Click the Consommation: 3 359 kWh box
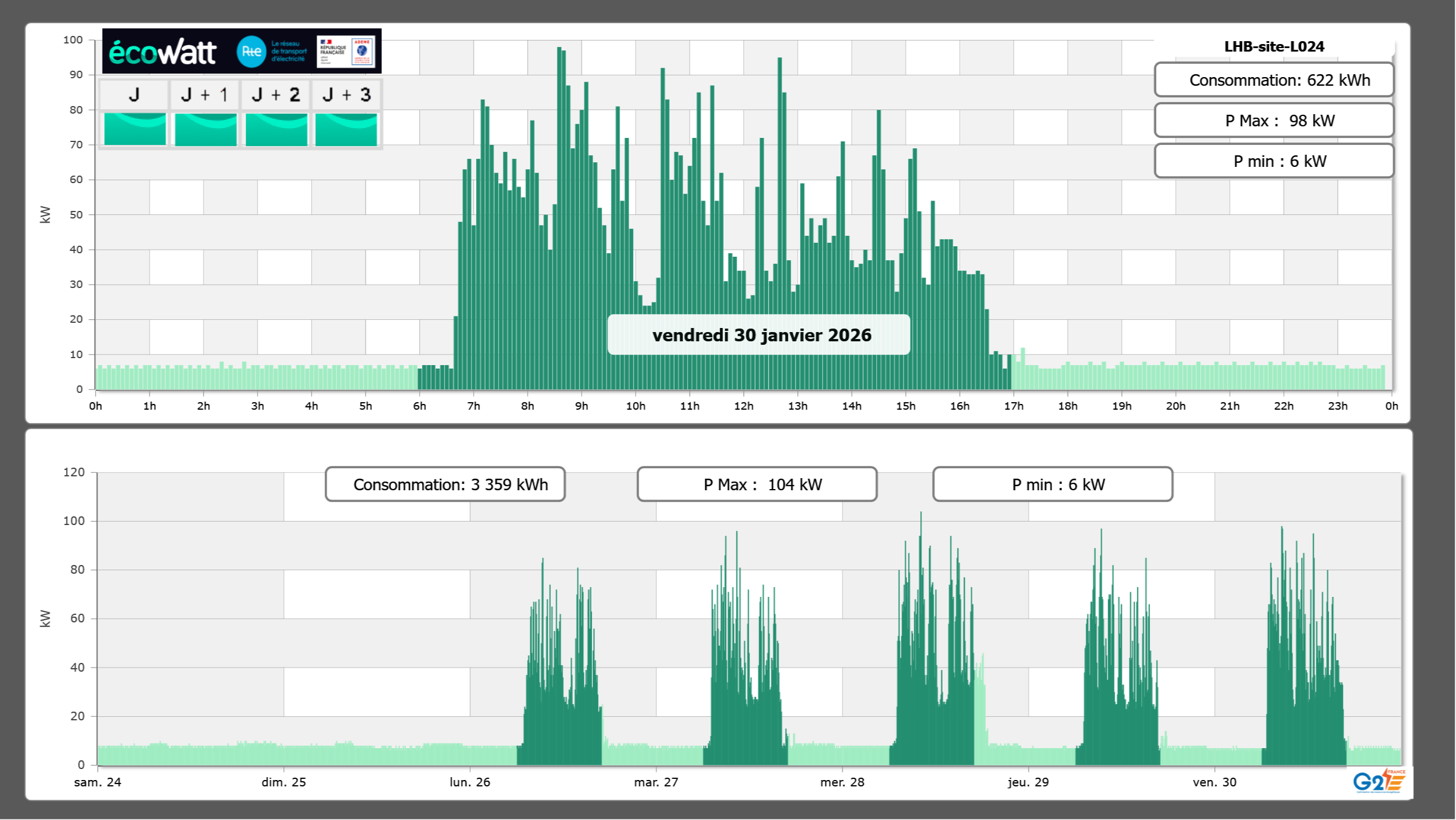This screenshot has height=820, width=1456. (x=445, y=484)
